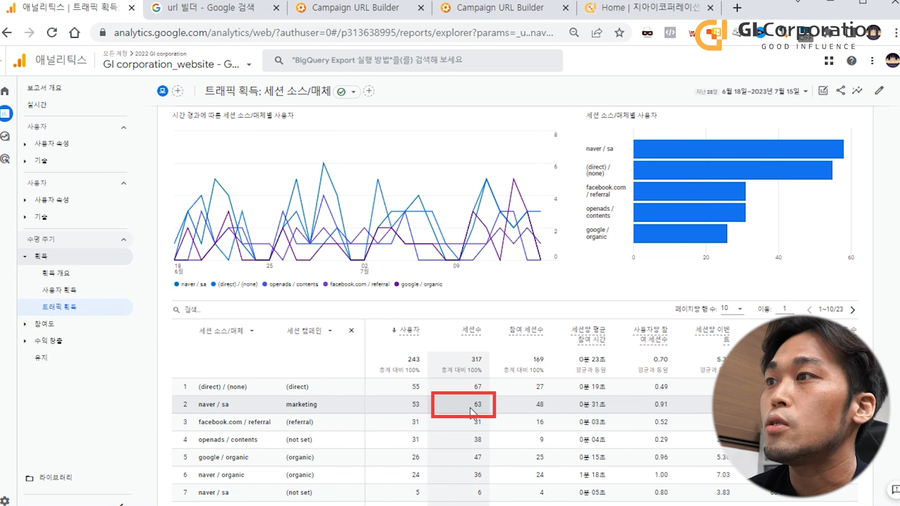Expand 참여도 tree group
Image resolution: width=900 pixels, height=506 pixels.
pos(25,324)
